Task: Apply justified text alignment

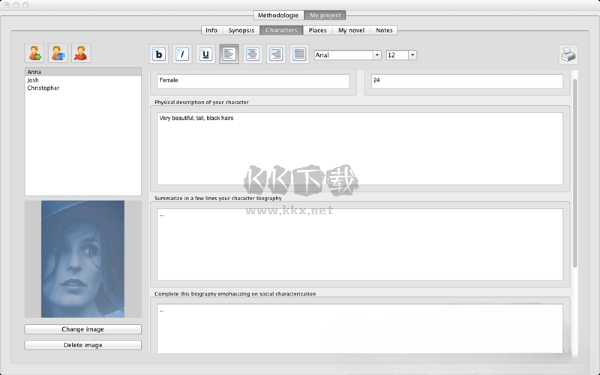Action: (299, 54)
